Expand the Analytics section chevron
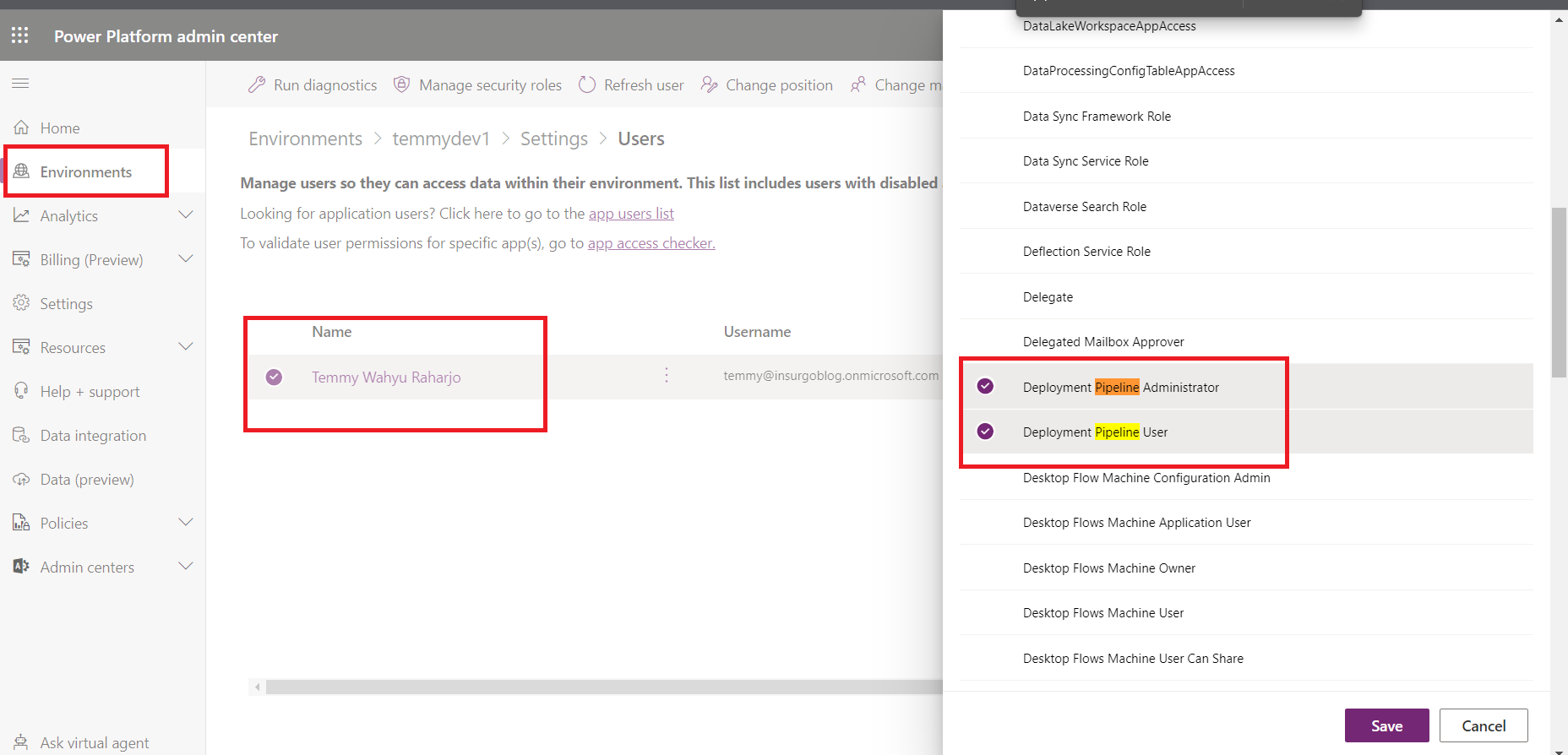This screenshot has height=755, width=1568. (x=186, y=215)
